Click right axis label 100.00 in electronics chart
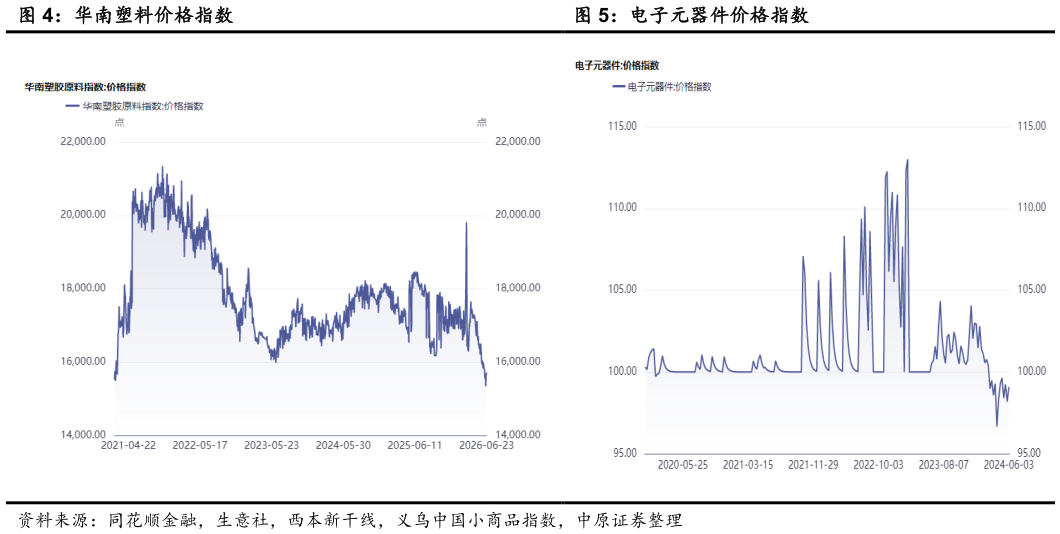The width and height of the screenshot is (1060, 534). click(1031, 371)
